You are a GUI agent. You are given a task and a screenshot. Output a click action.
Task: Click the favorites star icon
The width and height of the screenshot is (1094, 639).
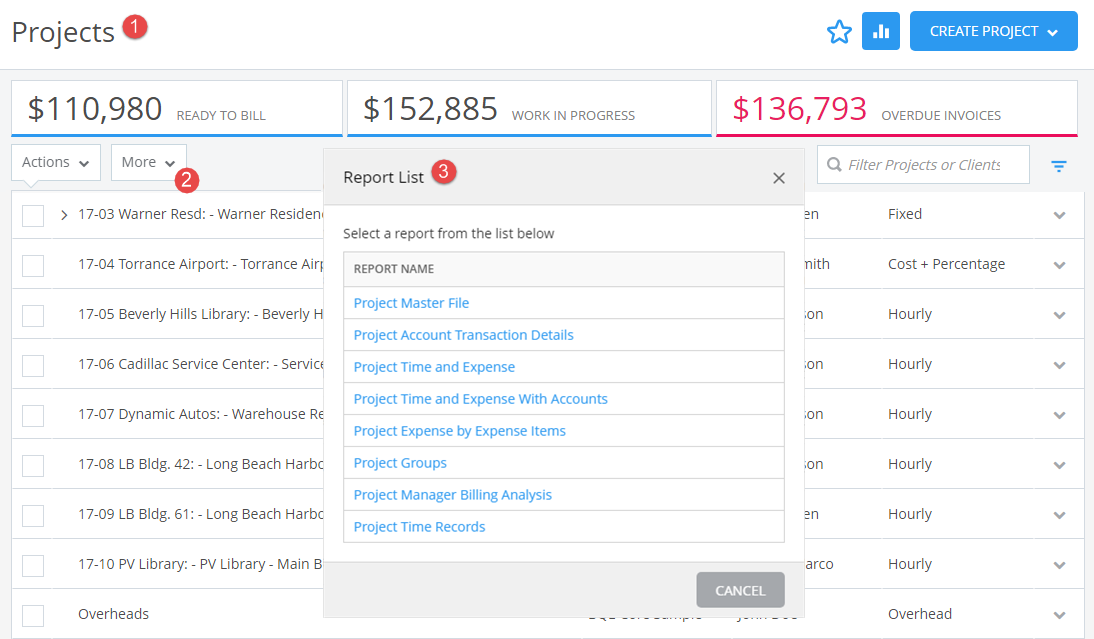coord(839,31)
